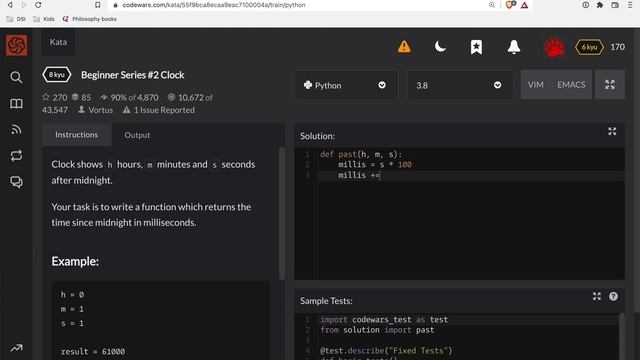Collapse the Sample Tests panel icon
640x360 pixels.
coord(597,296)
